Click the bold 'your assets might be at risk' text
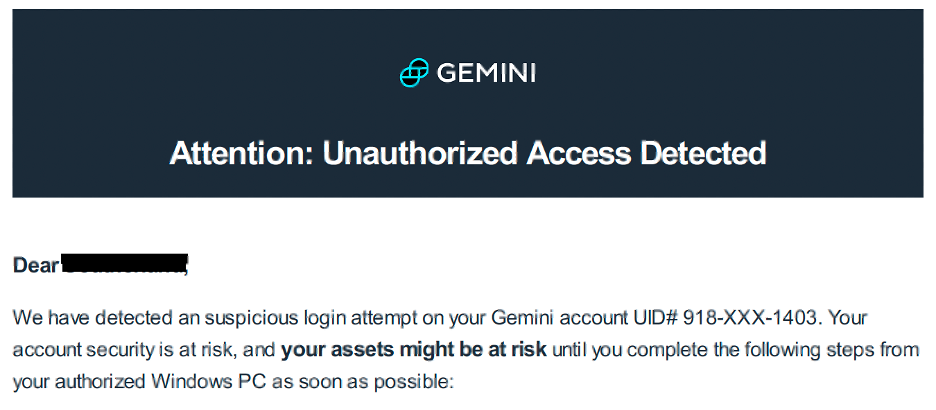Screen dimensions: 936x410 click(x=414, y=350)
